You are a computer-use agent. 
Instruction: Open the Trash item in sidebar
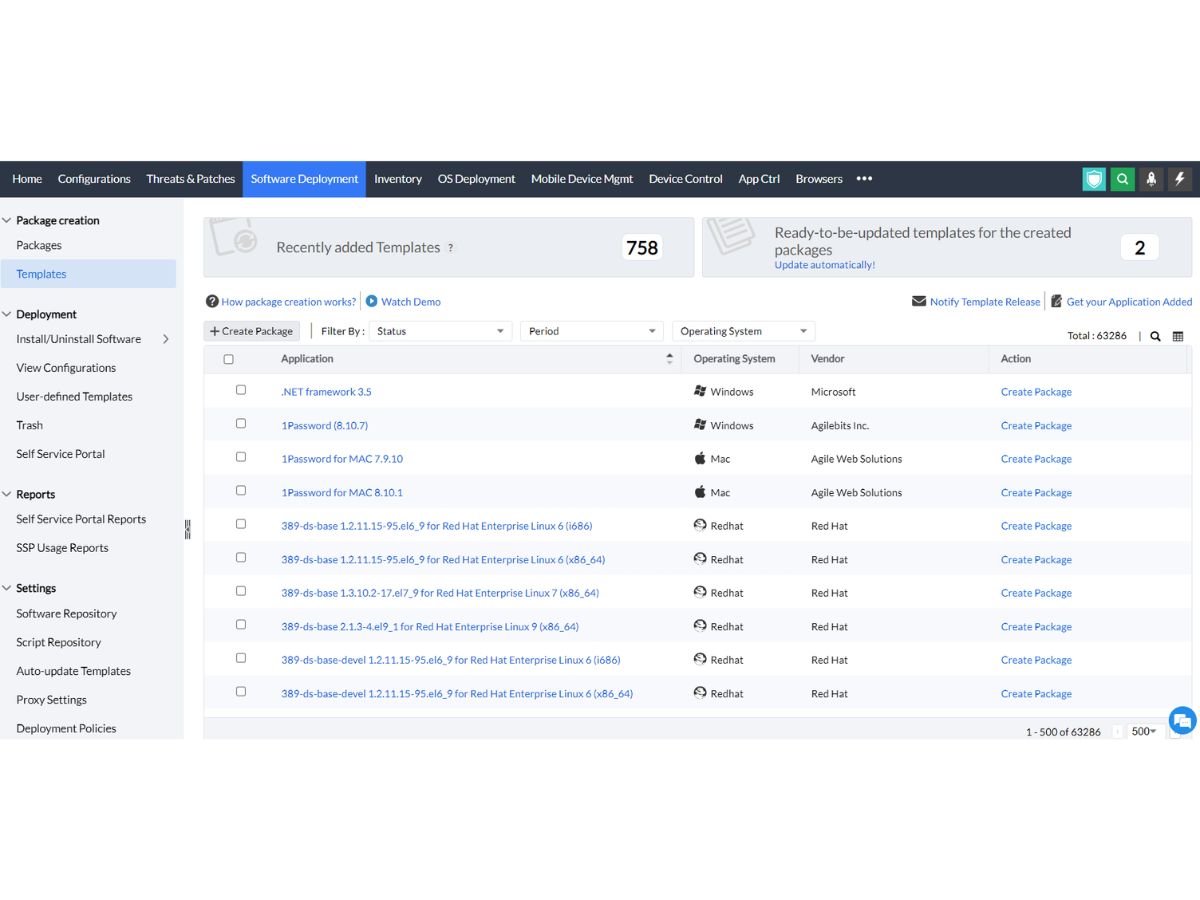(x=29, y=425)
